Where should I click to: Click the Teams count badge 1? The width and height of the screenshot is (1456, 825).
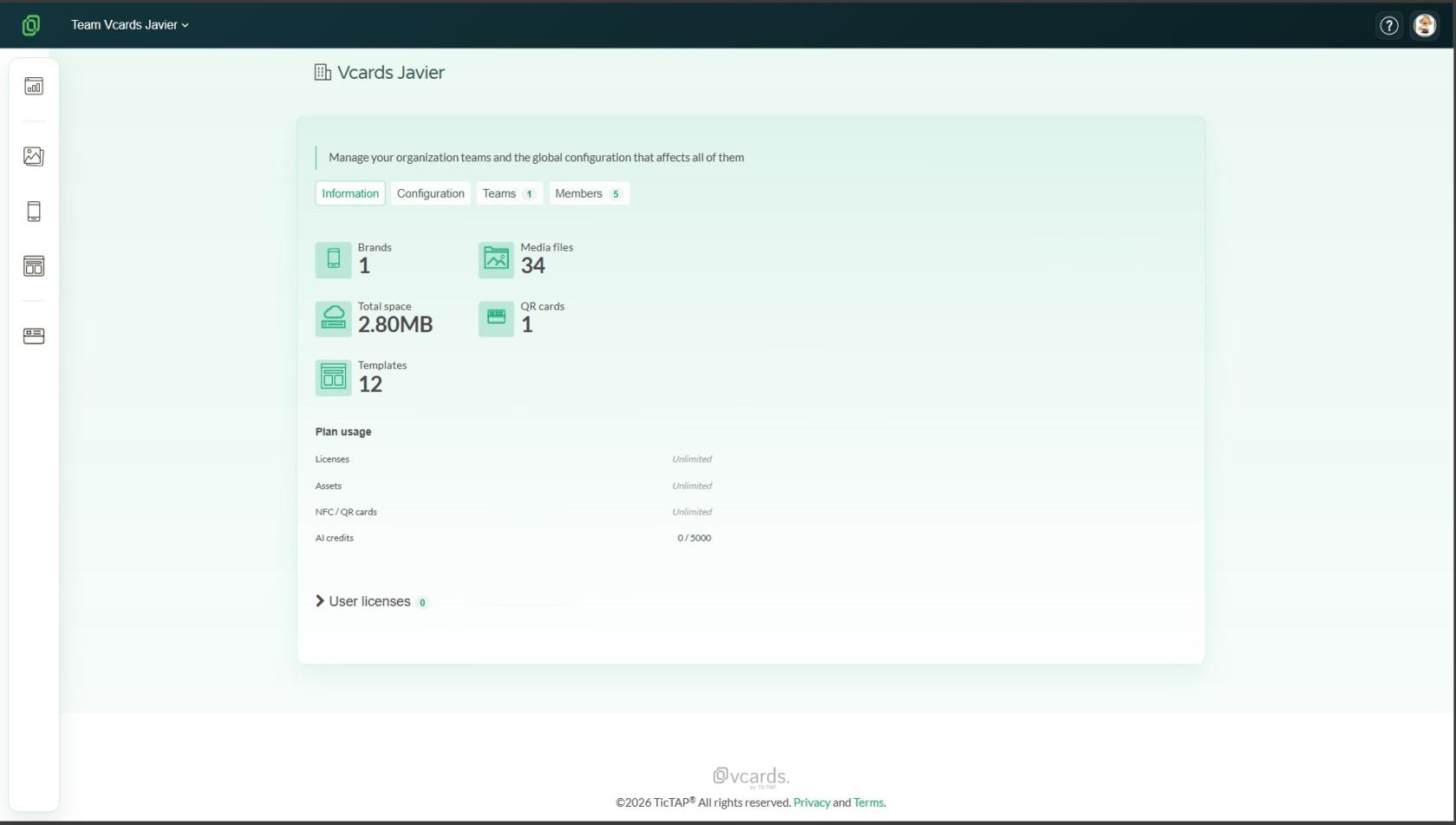(x=530, y=194)
